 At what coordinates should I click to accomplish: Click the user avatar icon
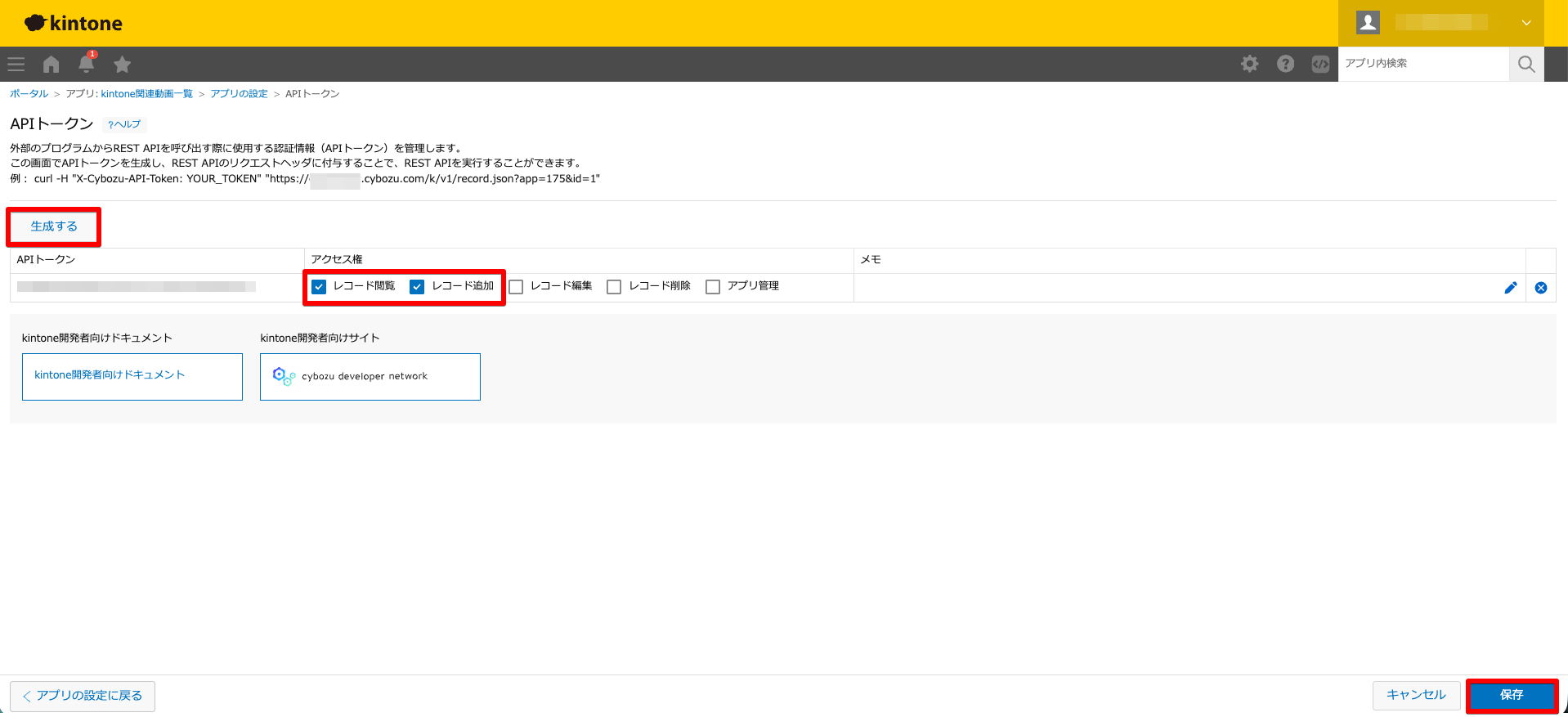click(x=1368, y=23)
